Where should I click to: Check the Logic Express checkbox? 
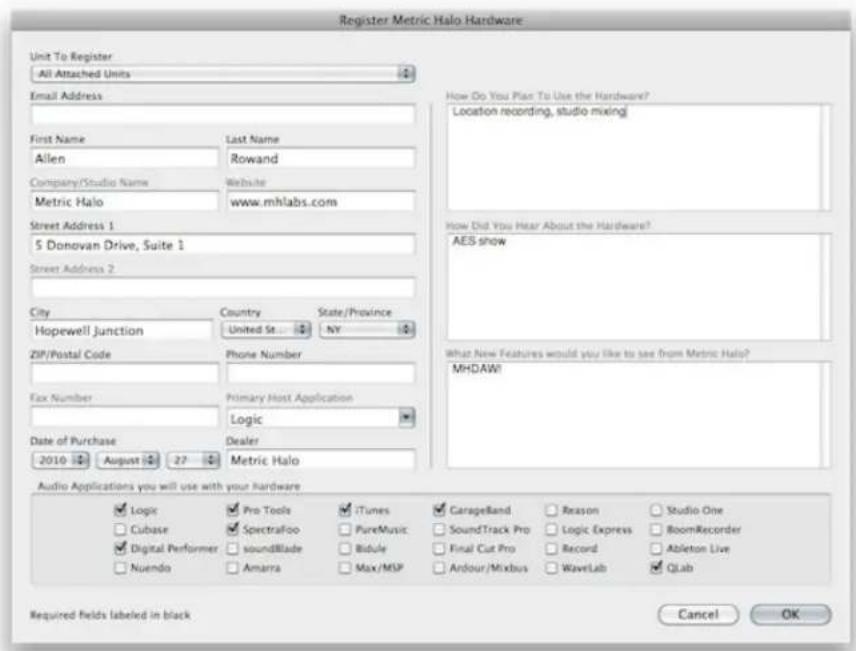click(551, 529)
